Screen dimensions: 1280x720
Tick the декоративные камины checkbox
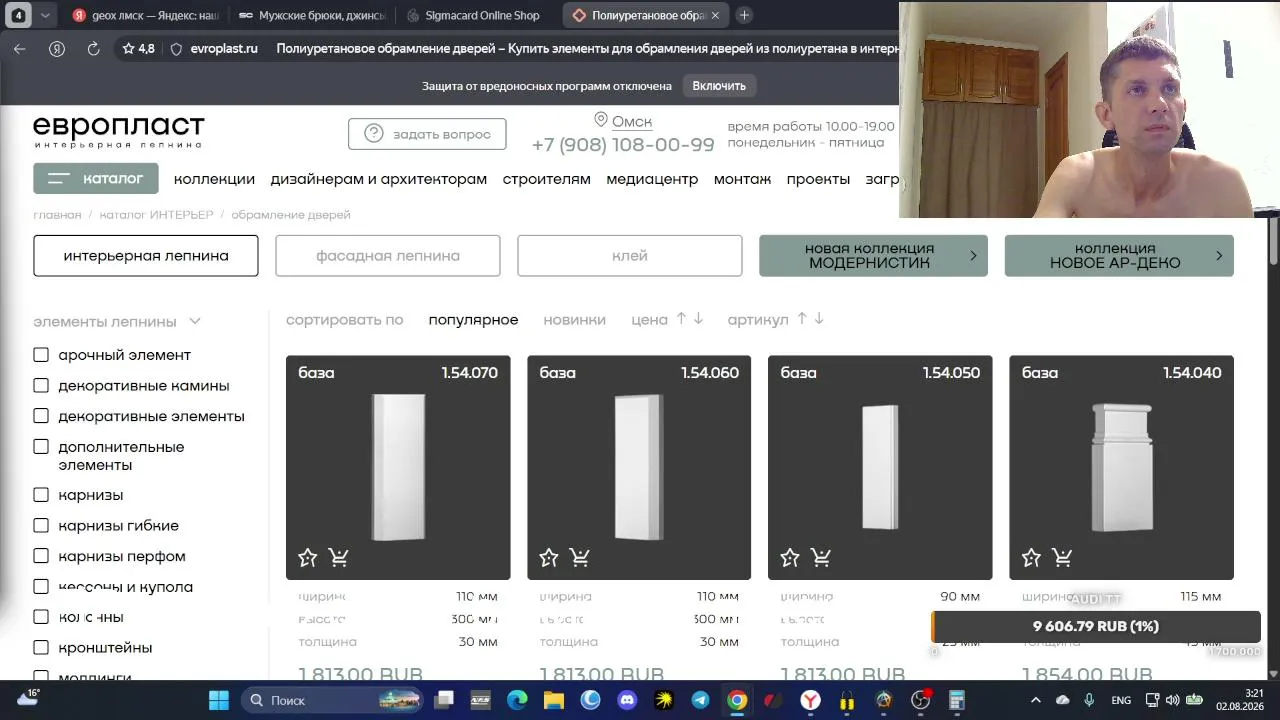(41, 386)
